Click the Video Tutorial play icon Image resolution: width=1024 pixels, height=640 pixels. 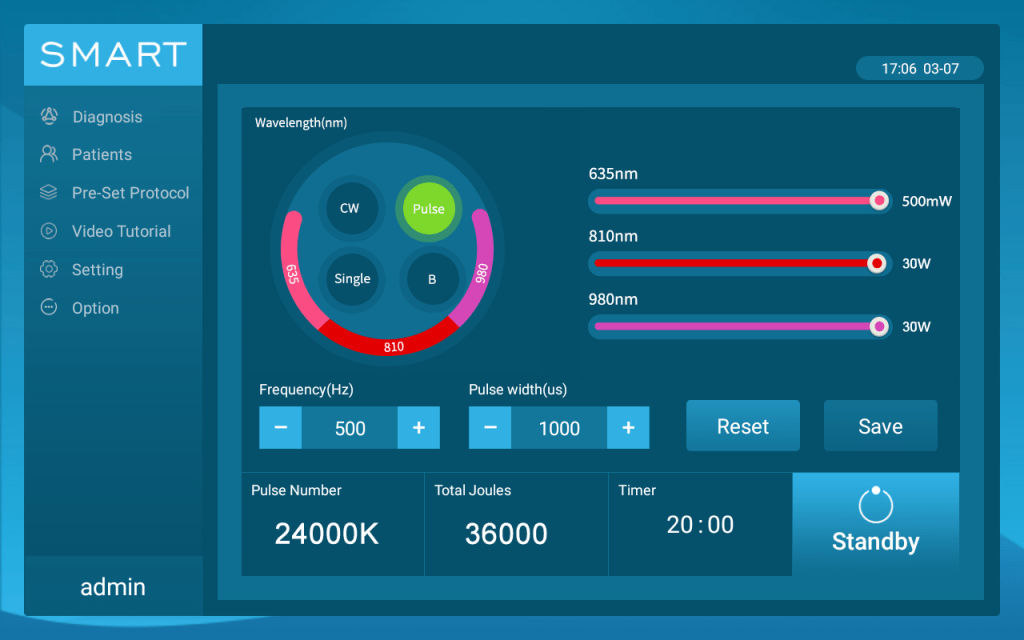pyautogui.click(x=48, y=231)
